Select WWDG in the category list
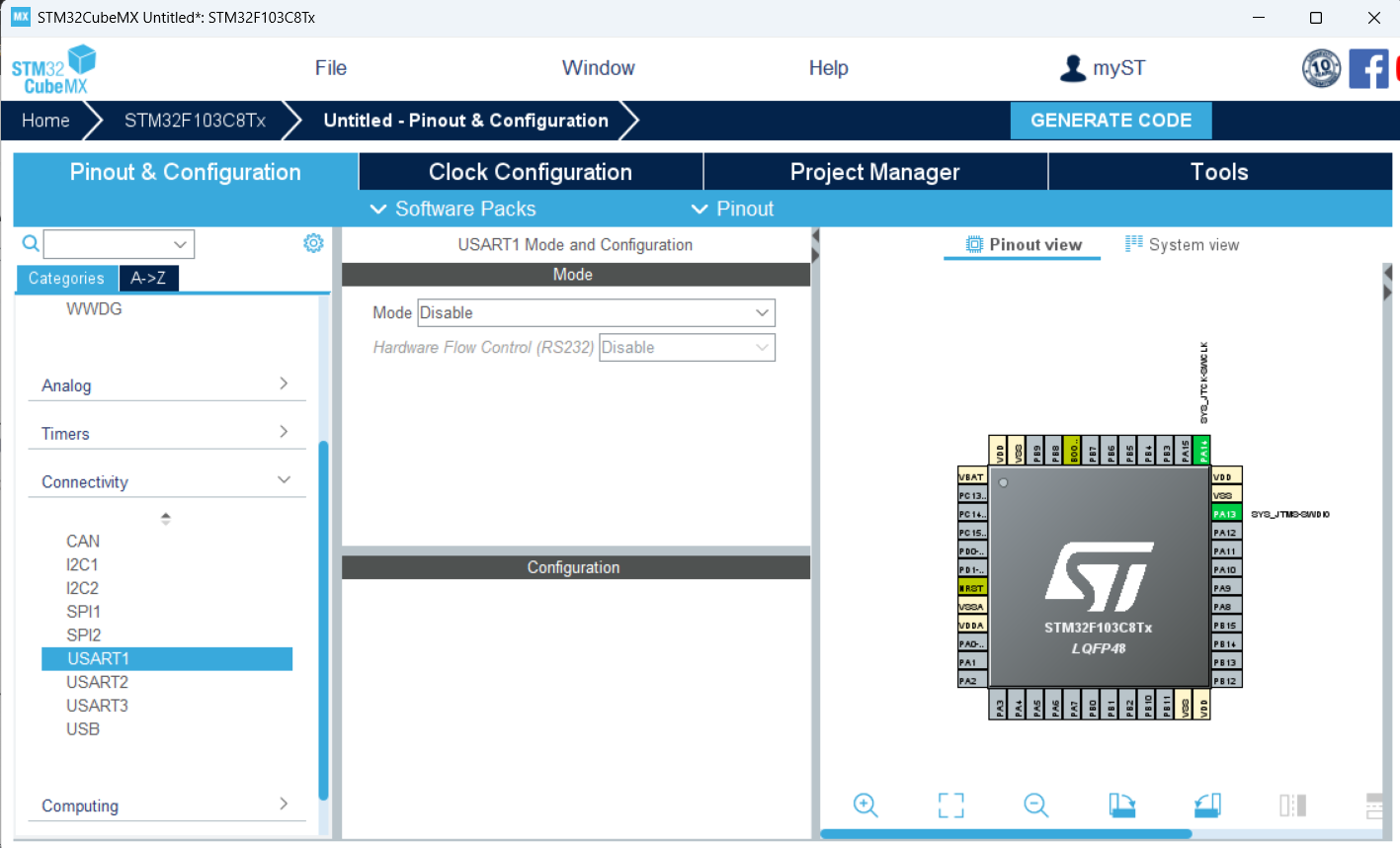Screen dimensions: 1400x848 pos(94,309)
